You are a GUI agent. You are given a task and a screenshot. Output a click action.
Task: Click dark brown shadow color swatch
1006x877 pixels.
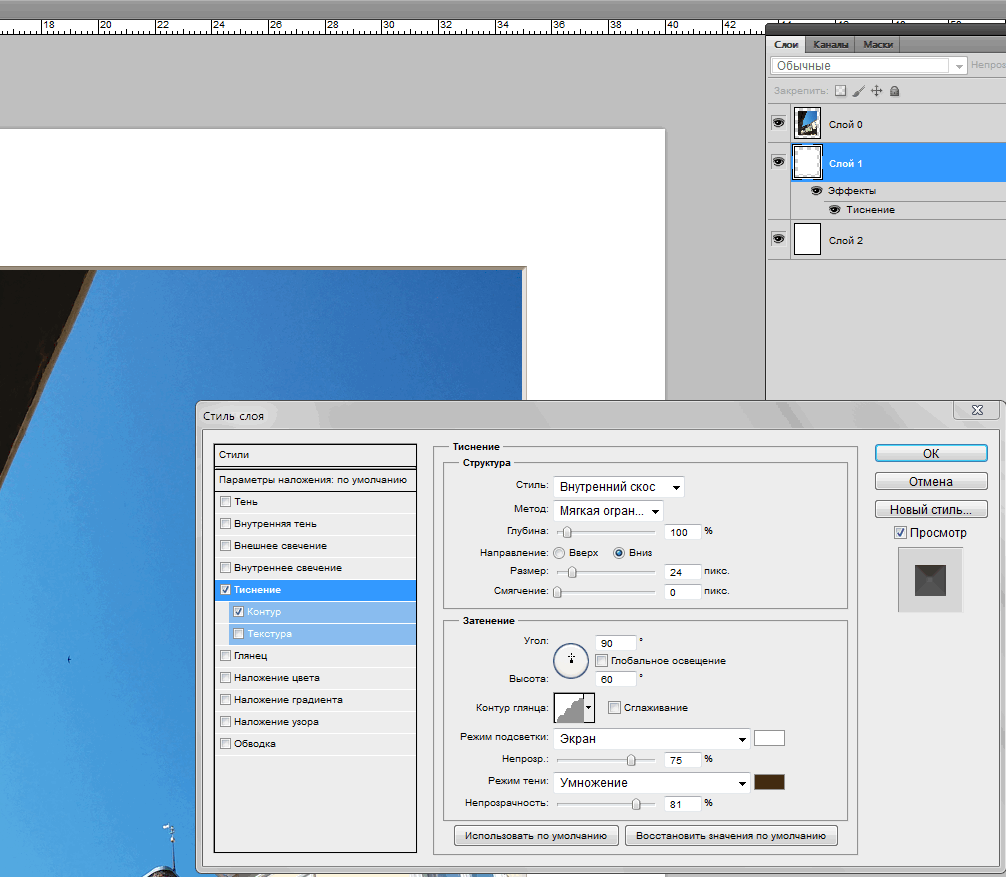[769, 782]
